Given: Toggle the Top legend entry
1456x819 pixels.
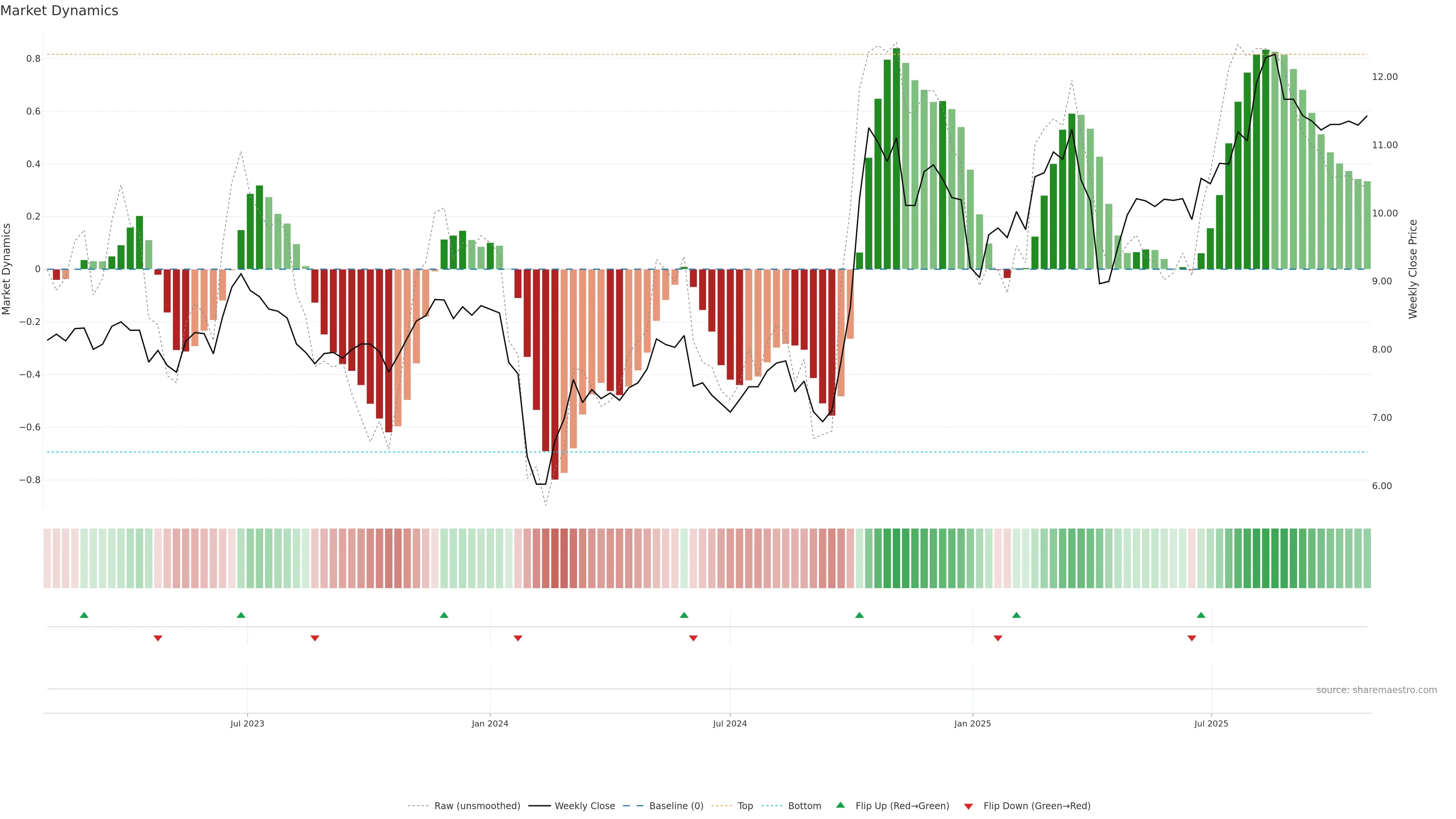Looking at the screenshot, I should (745, 806).
